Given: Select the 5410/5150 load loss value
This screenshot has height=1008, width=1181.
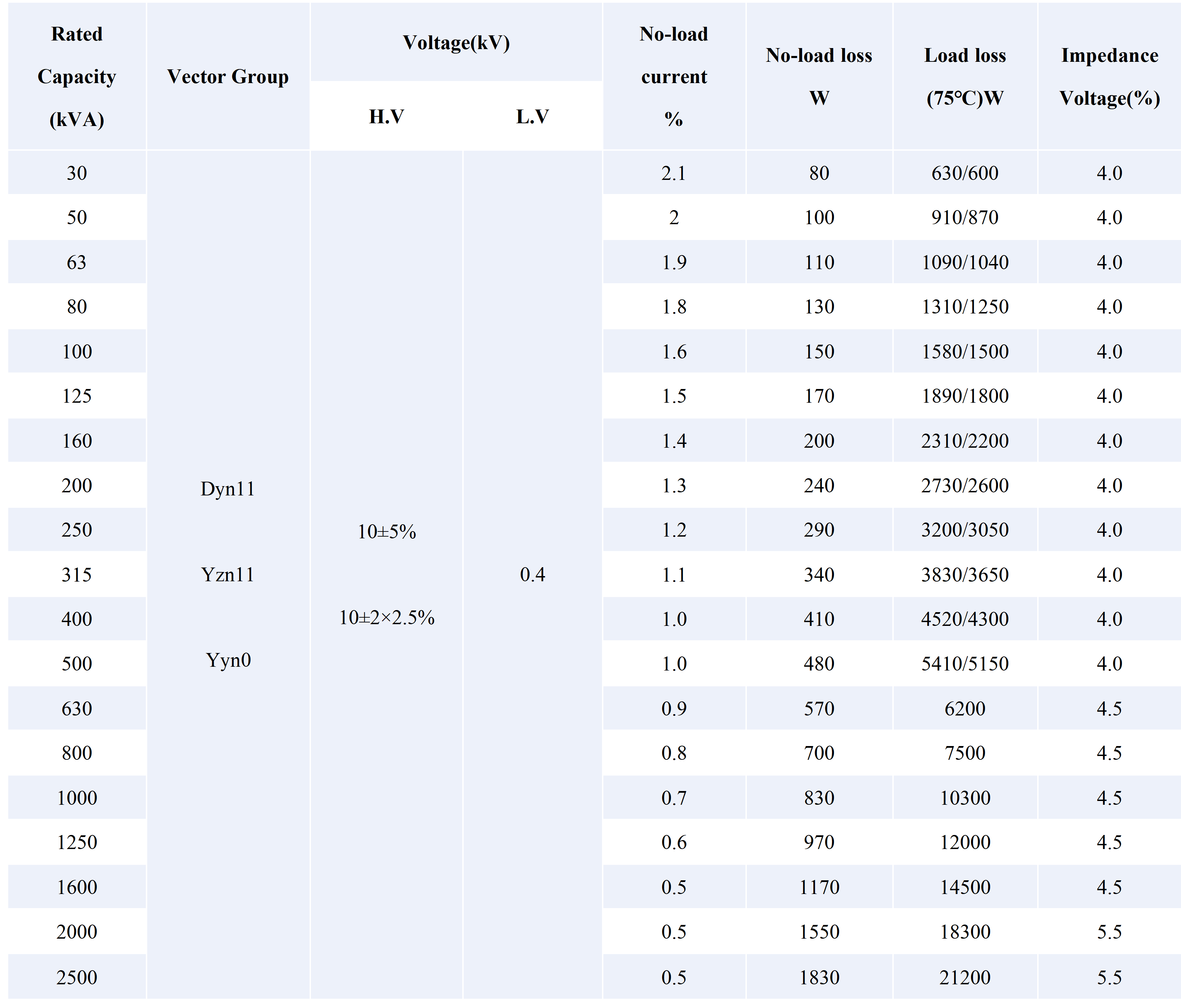Looking at the screenshot, I should [965, 664].
